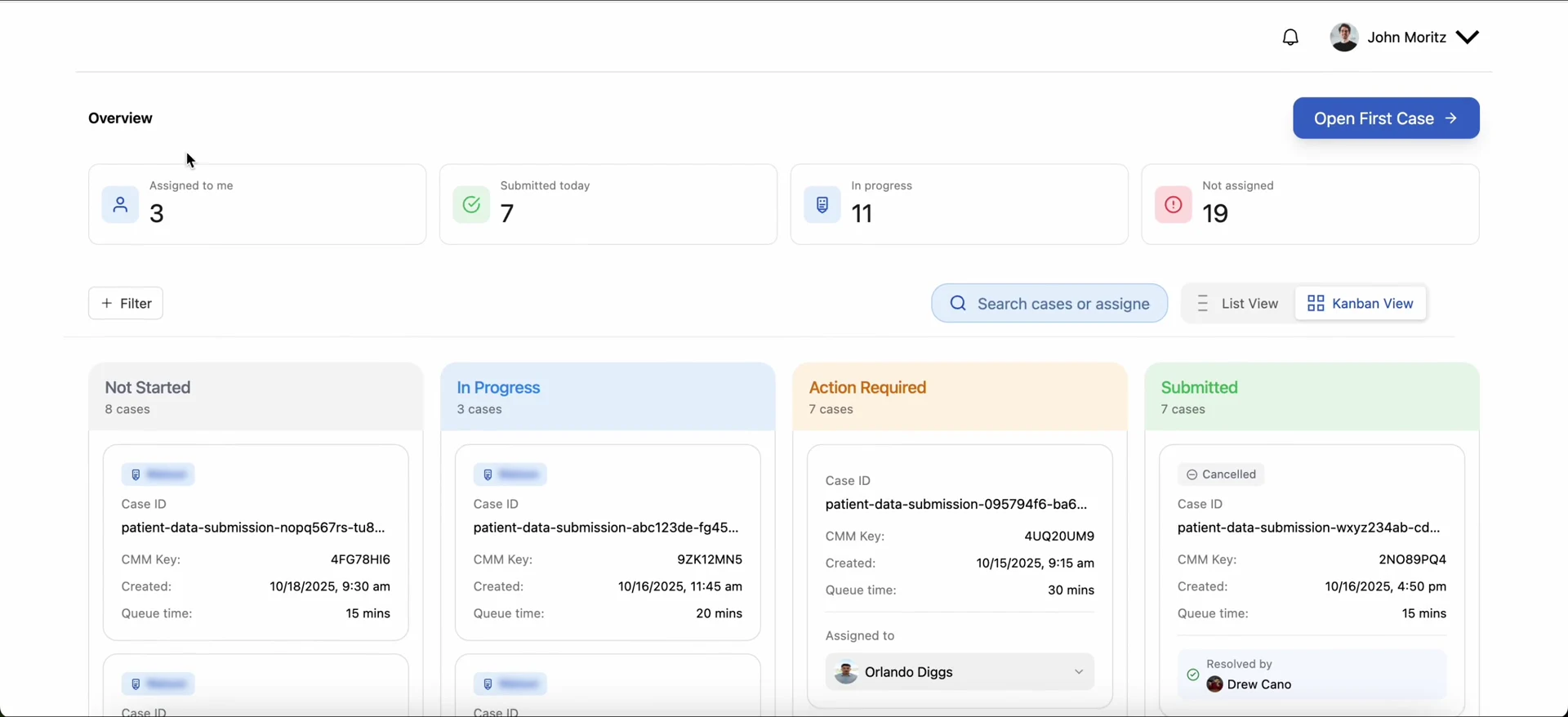Click the Submitted today checkmark icon
The width and height of the screenshot is (1568, 717).
(x=471, y=205)
